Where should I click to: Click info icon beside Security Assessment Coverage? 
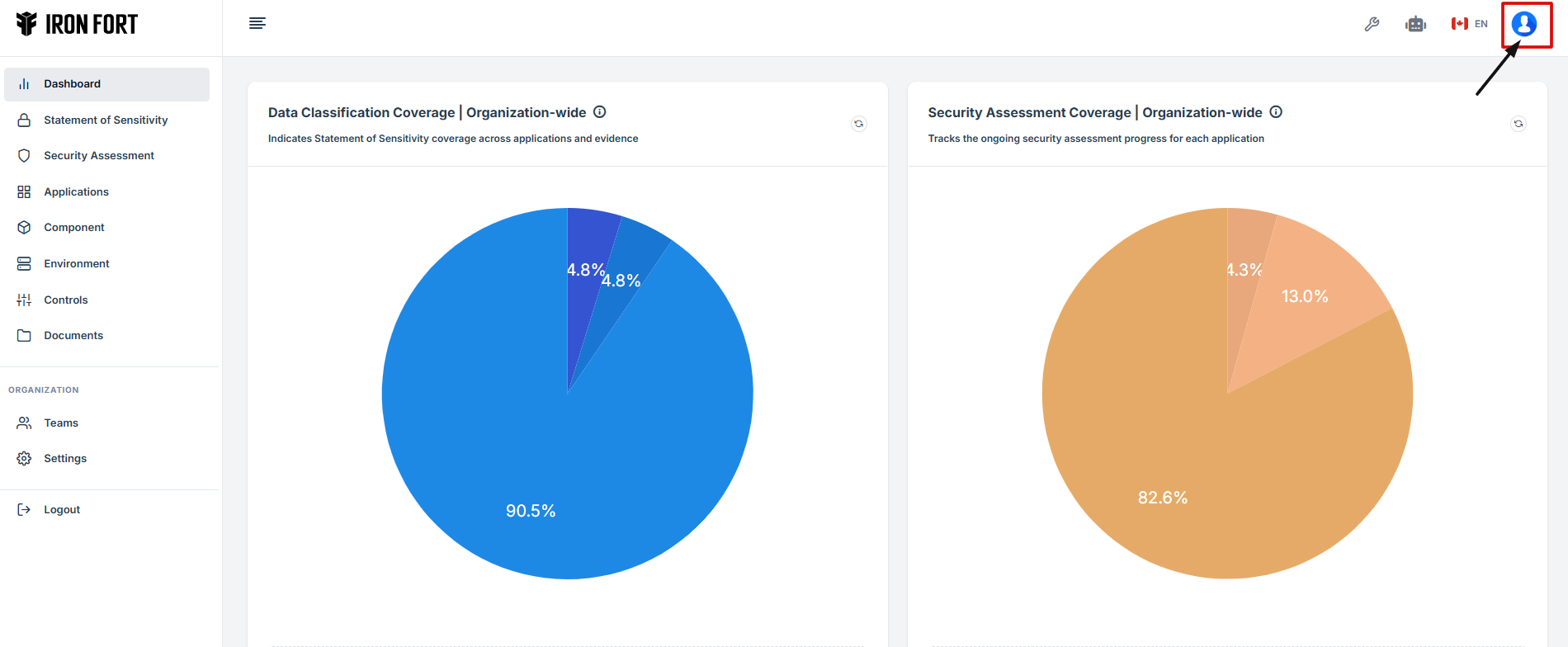[1276, 112]
